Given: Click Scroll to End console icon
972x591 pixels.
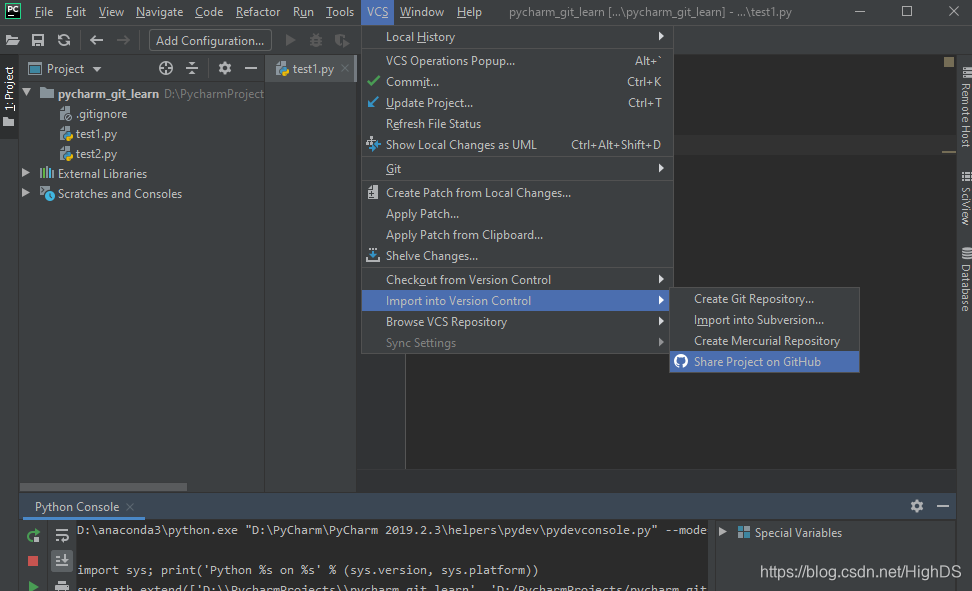Looking at the screenshot, I should click(x=62, y=561).
